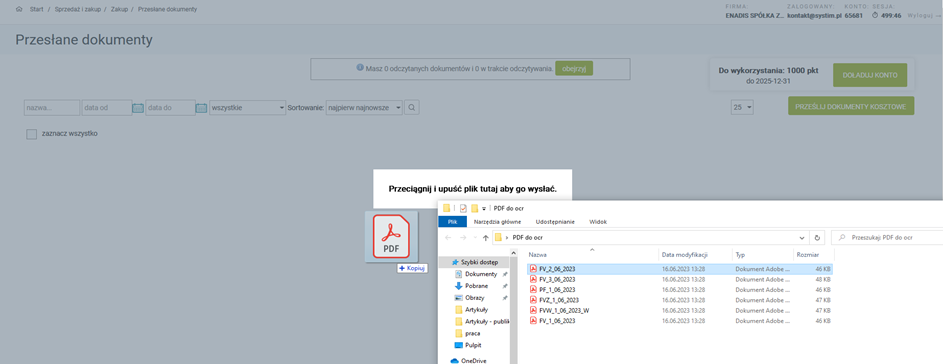Expand the Explorer address bar history chevron
Screen dimensions: 943x364
(x=802, y=238)
